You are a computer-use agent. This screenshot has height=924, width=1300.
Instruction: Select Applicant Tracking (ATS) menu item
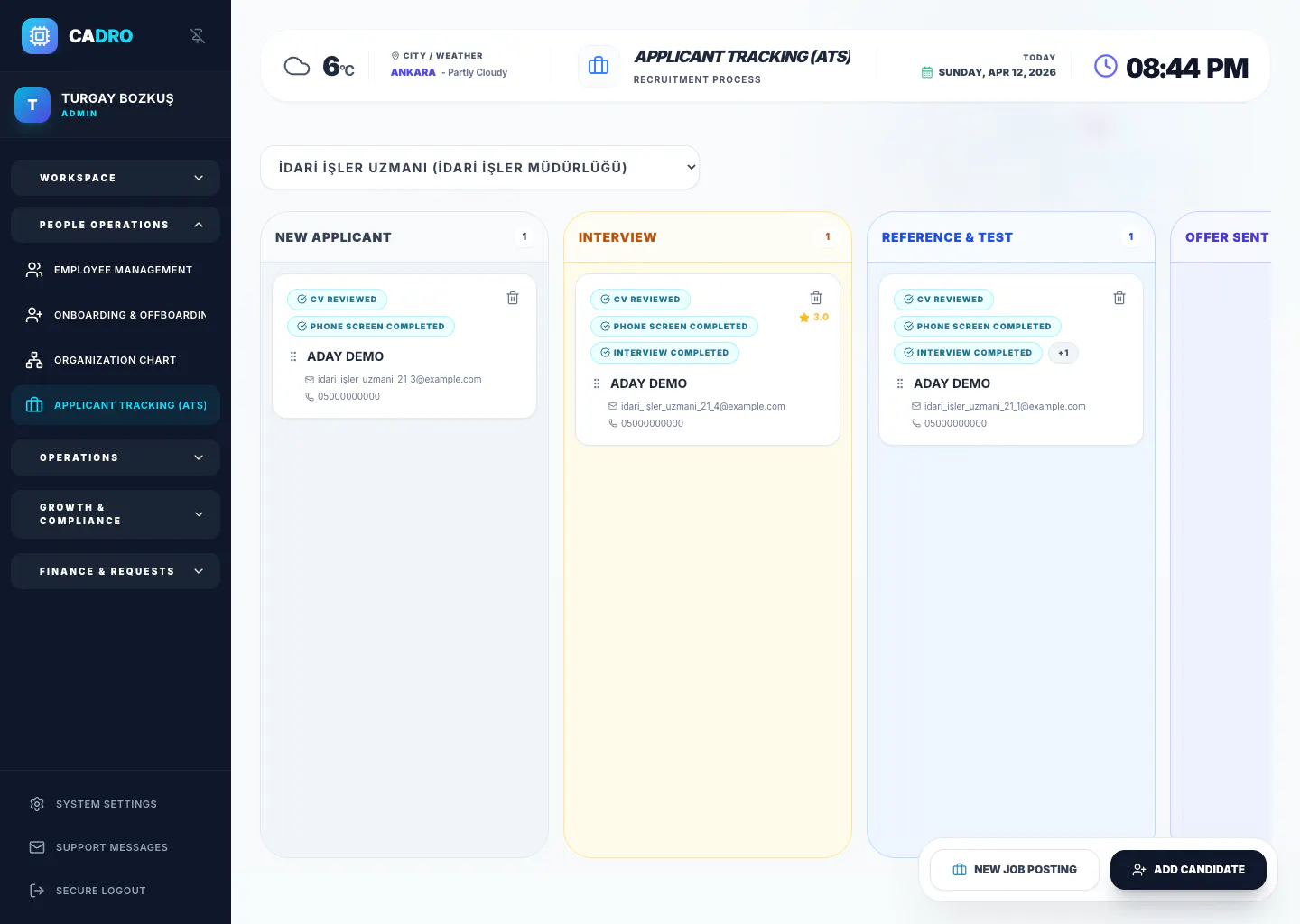pyautogui.click(x=116, y=405)
